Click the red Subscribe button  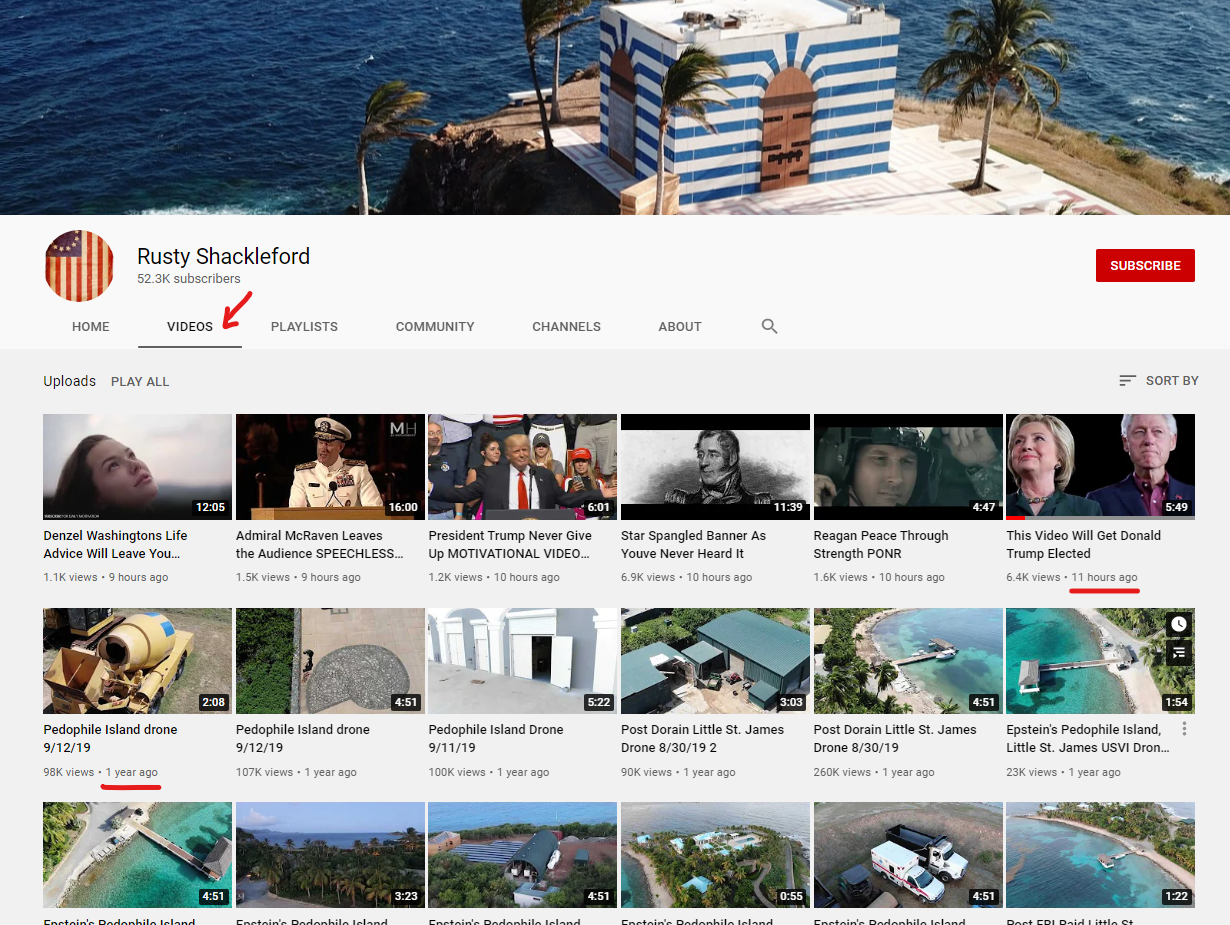click(x=1145, y=265)
